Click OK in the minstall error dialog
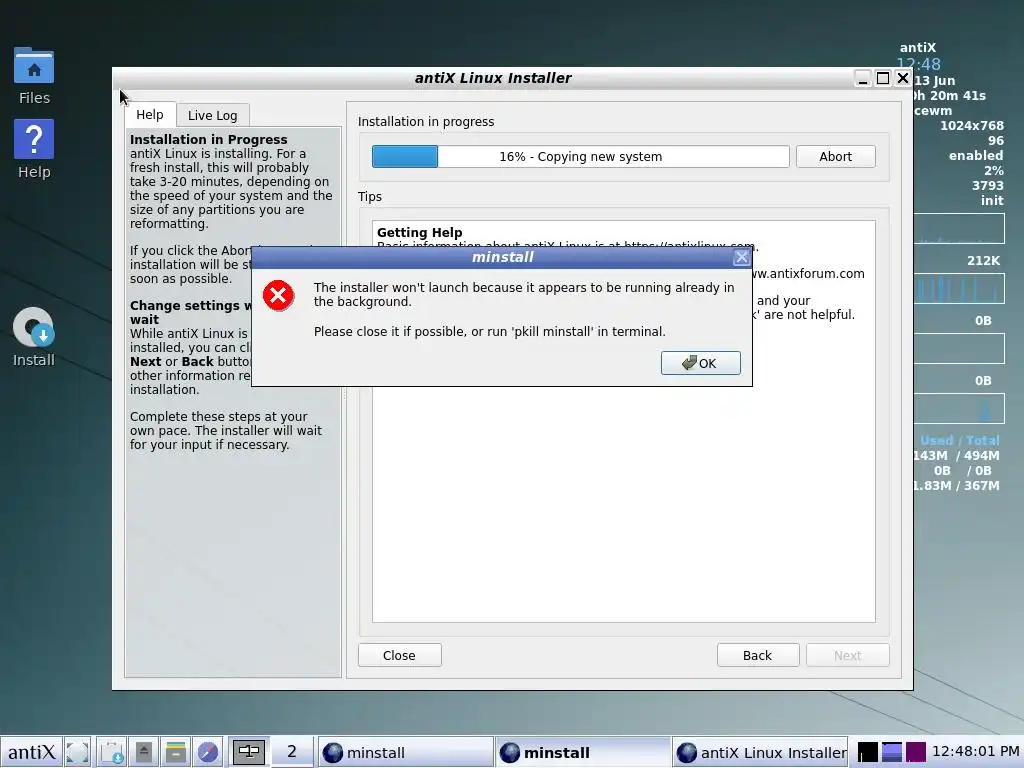This screenshot has height=768, width=1024. click(x=700, y=363)
